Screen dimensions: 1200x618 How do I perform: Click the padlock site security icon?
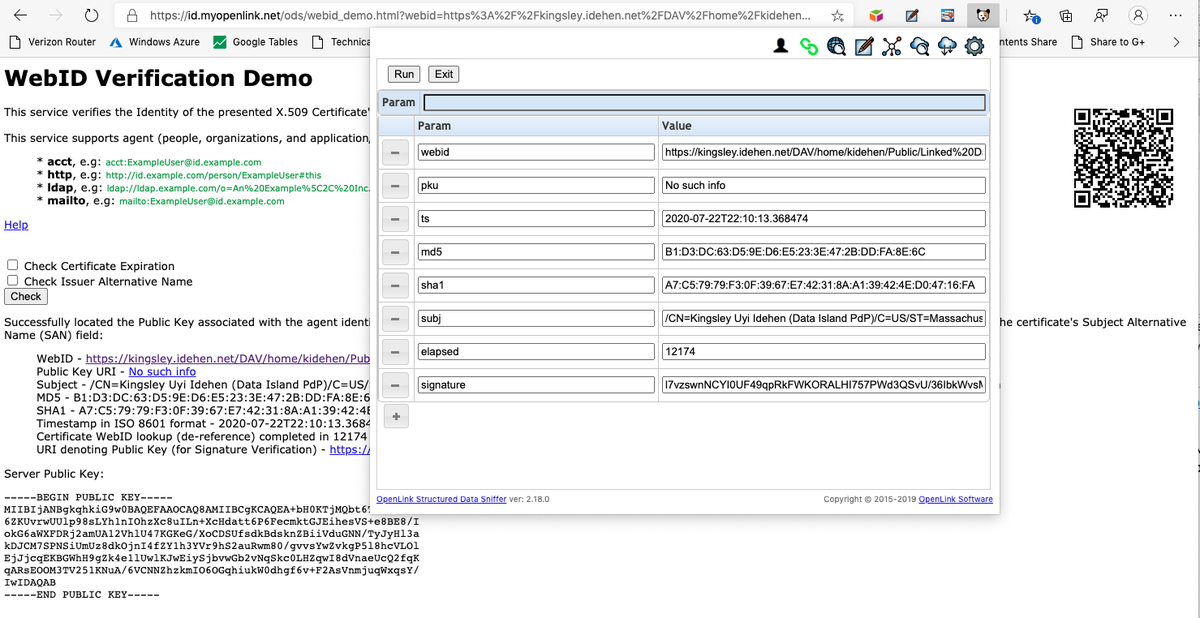pos(133,16)
